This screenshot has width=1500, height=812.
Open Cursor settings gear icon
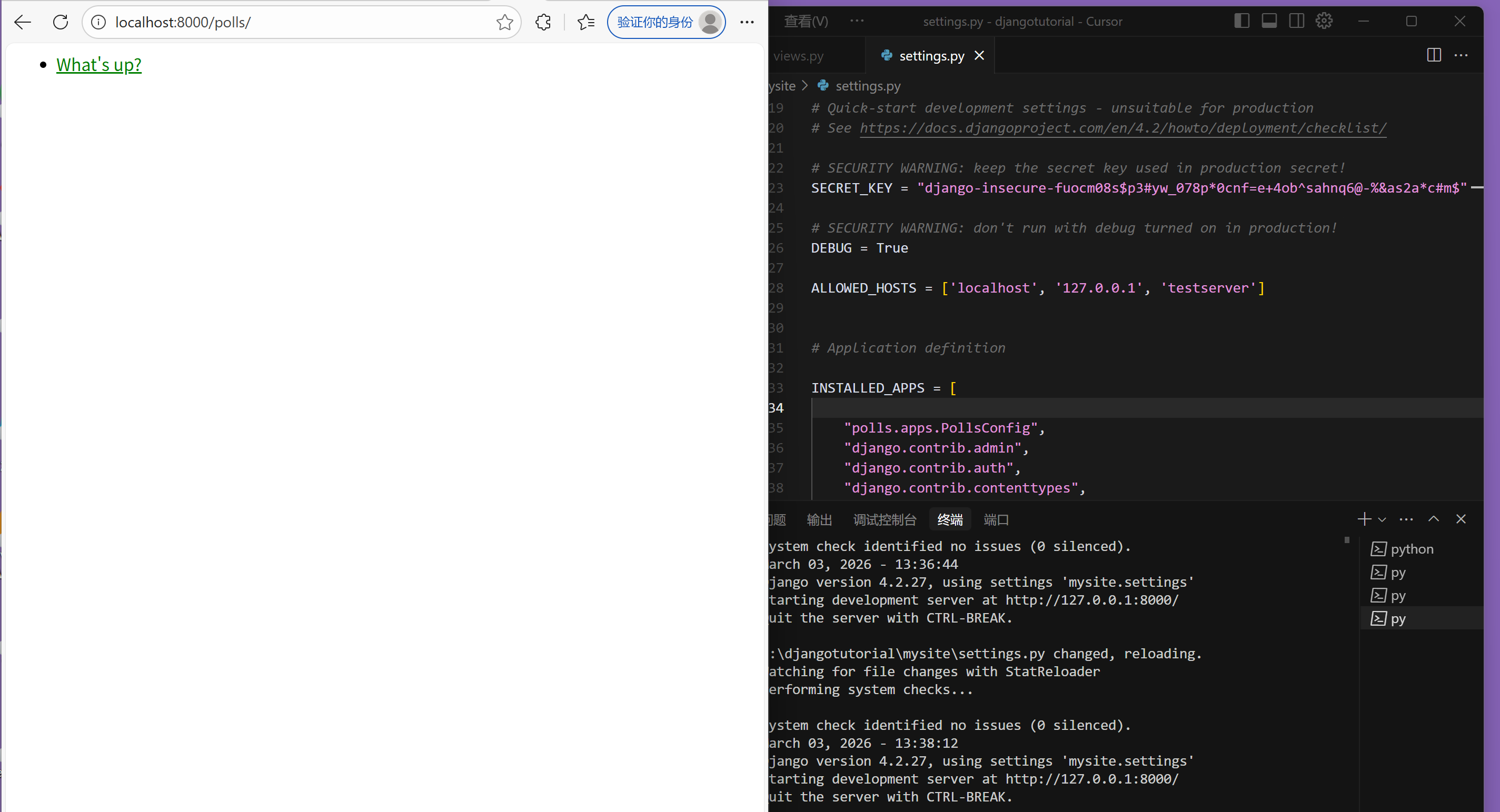1324,21
